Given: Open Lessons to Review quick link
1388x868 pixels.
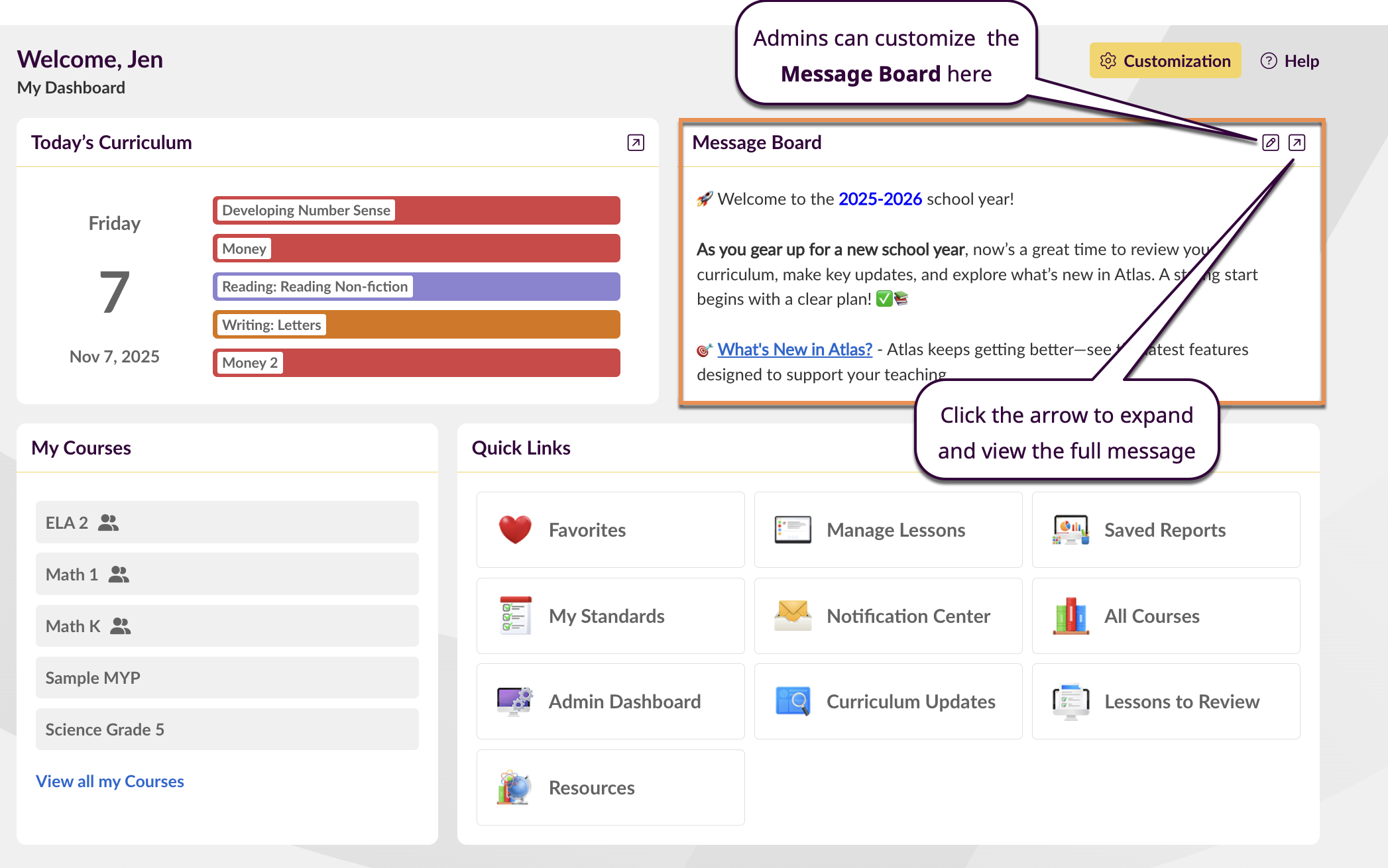Looking at the screenshot, I should (1165, 701).
